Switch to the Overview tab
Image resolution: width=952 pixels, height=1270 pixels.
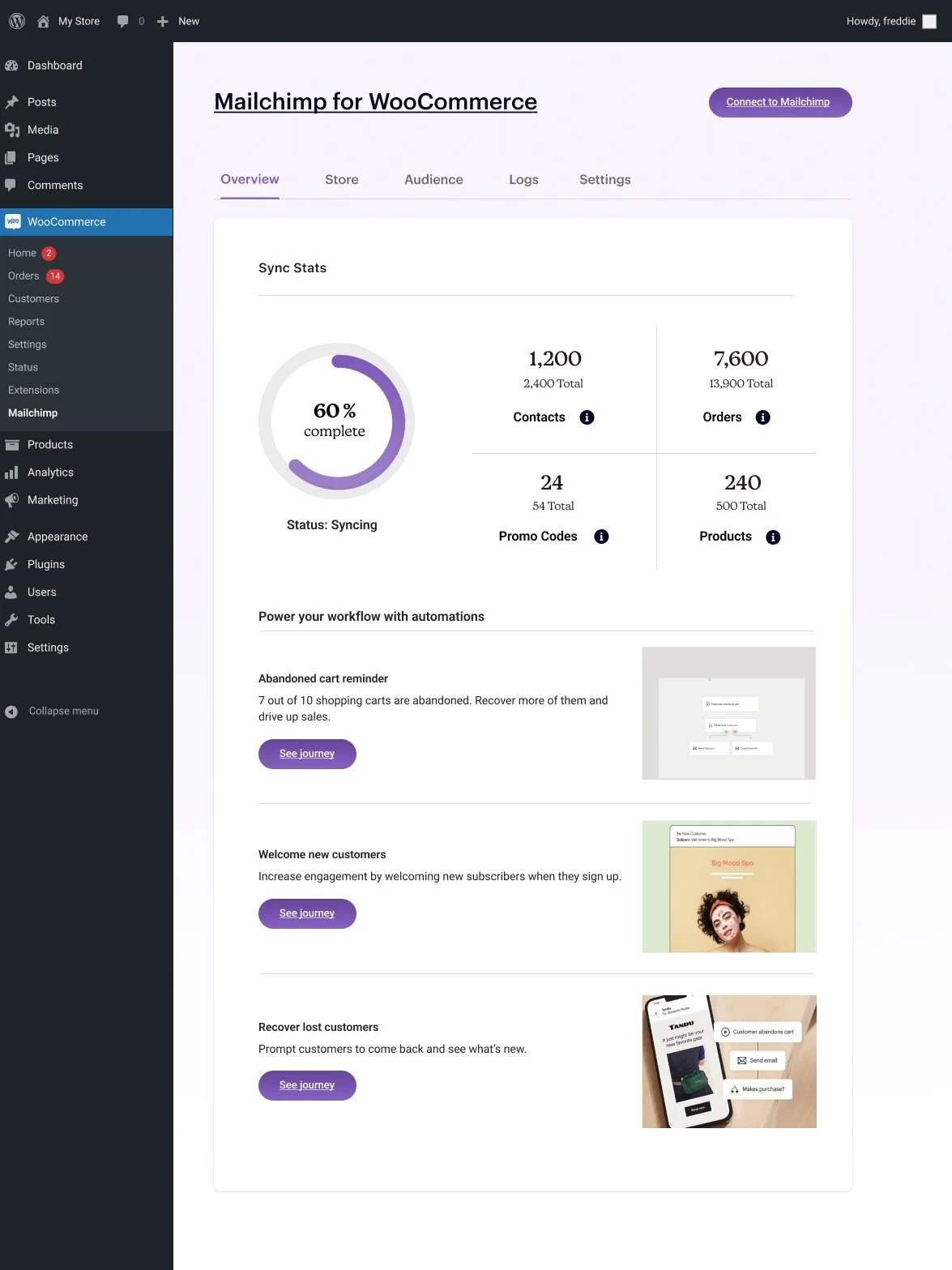250,180
